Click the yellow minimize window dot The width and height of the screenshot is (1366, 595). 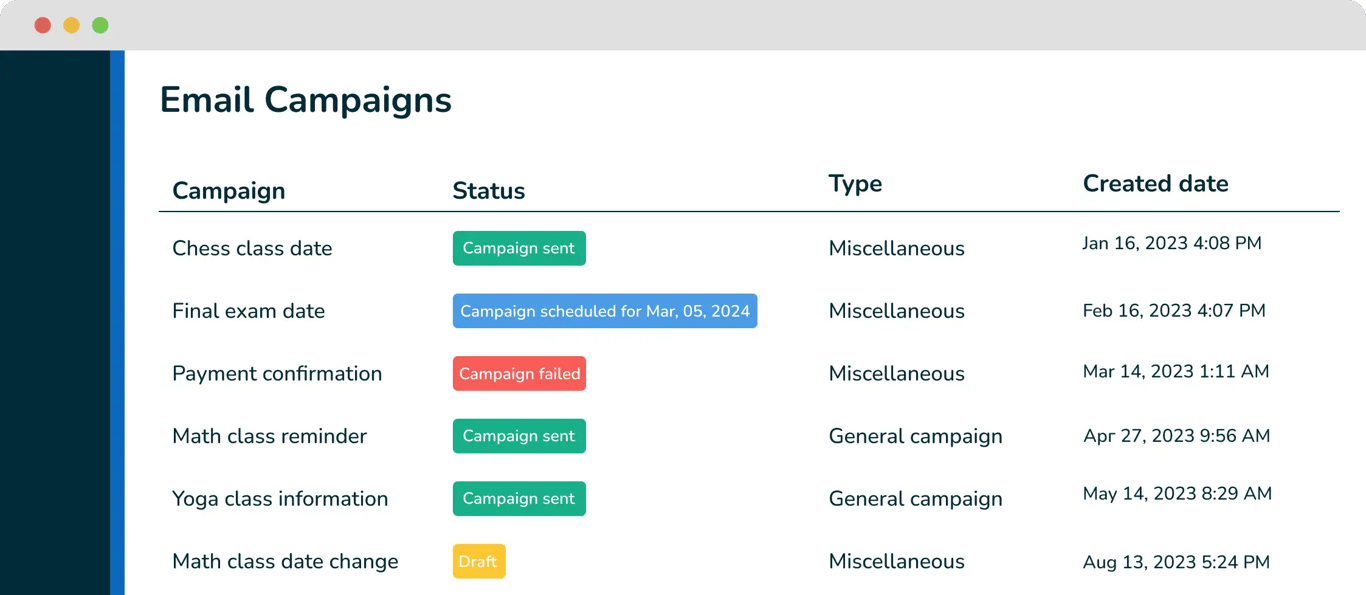71,25
